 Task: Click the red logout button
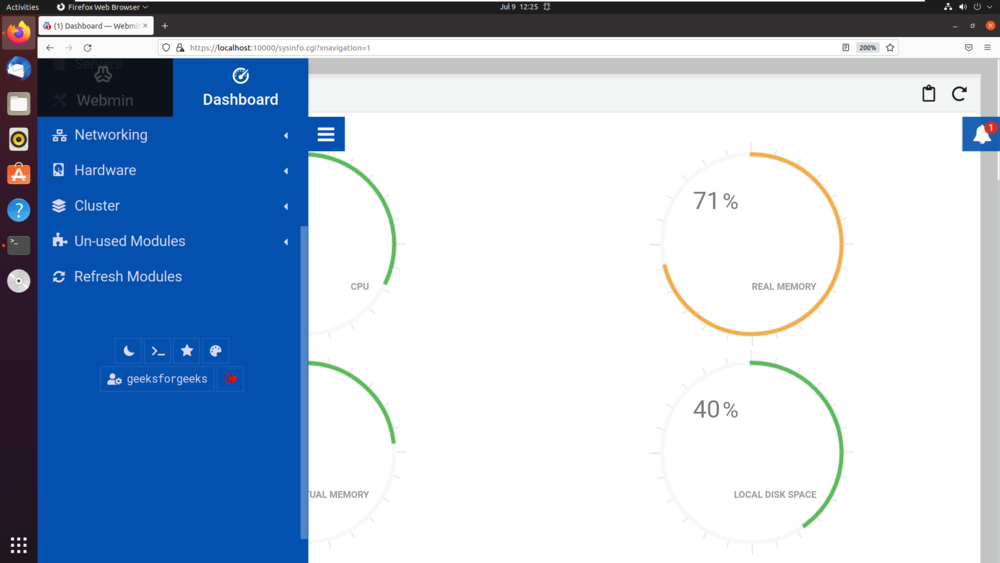tap(230, 379)
